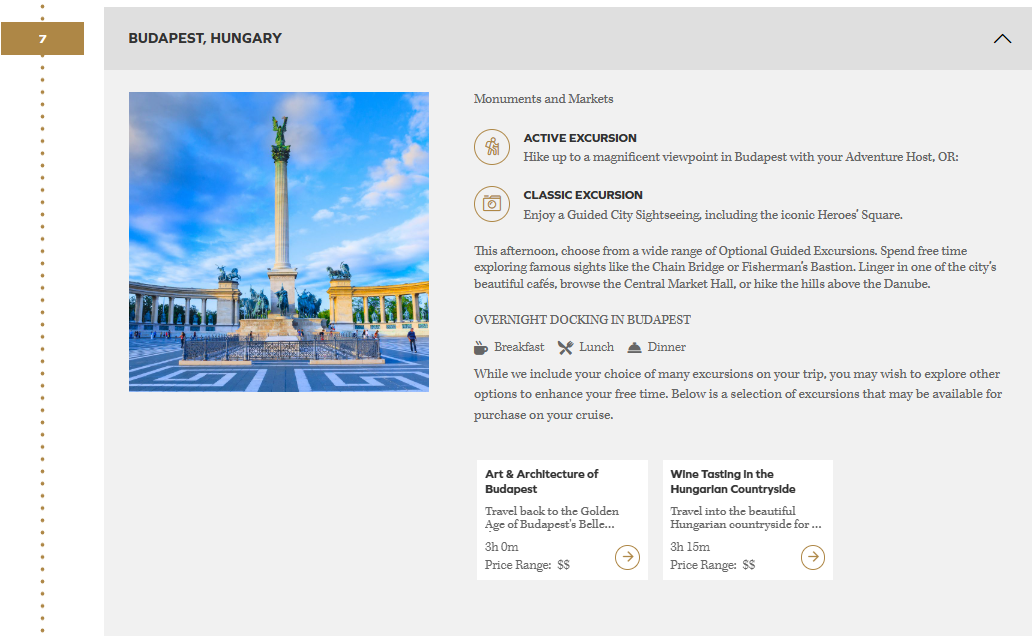Screen dimensions: 1036x640
Task: Click the ACTIVE EXCURSION heading
Action: pyautogui.click(x=580, y=138)
